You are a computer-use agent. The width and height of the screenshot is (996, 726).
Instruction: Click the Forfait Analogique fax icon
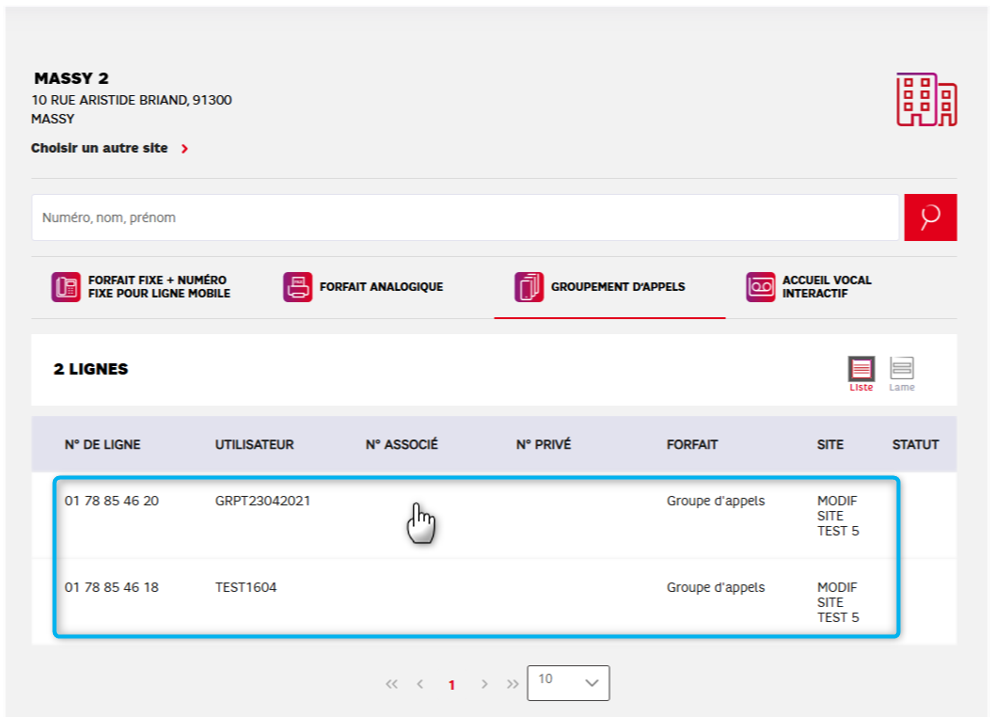click(x=297, y=287)
